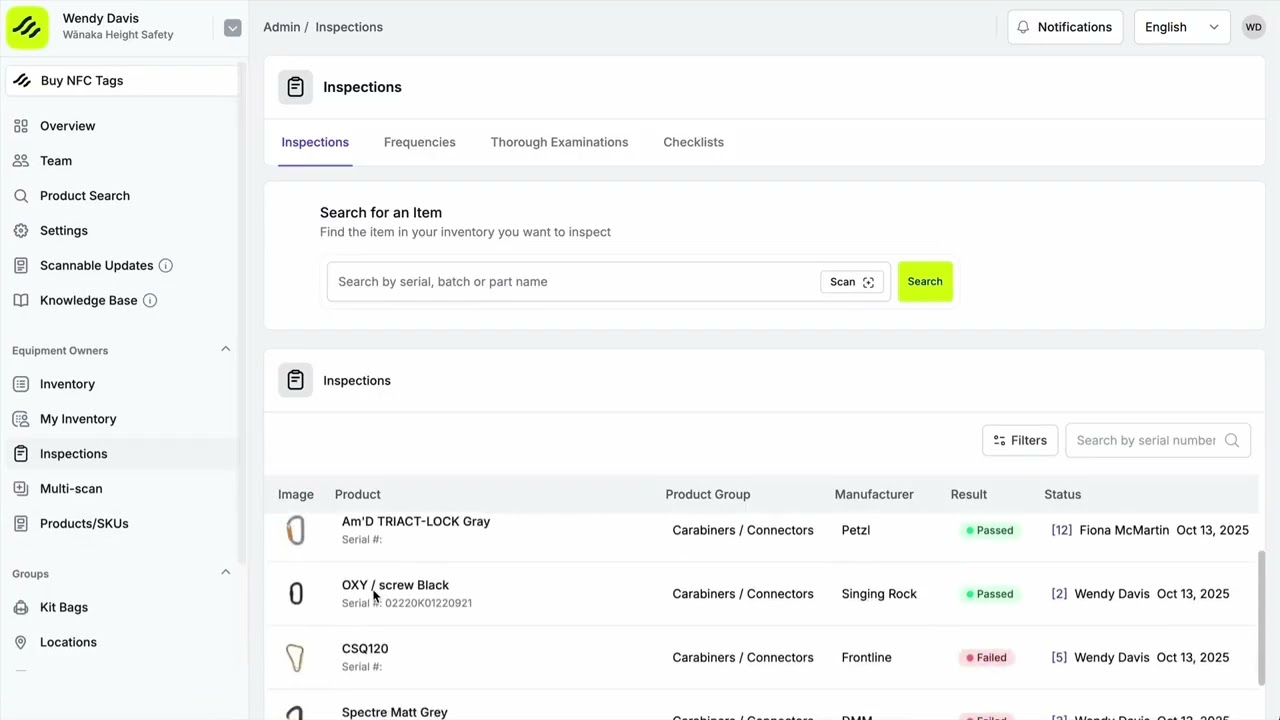Focus the Search by serial number field
The width and height of the screenshot is (1280, 720).
click(x=1158, y=440)
